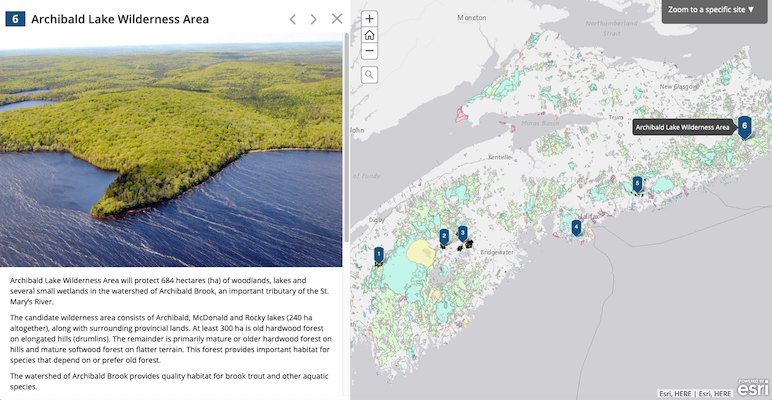Open the map search tool
The height and width of the screenshot is (400, 772).
[x=370, y=74]
